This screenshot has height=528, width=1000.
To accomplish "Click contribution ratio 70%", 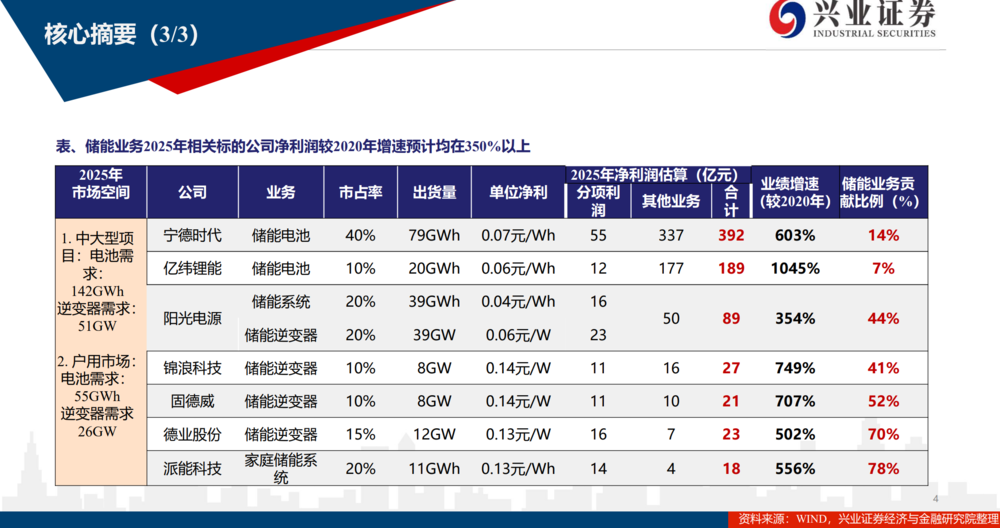I will (883, 434).
